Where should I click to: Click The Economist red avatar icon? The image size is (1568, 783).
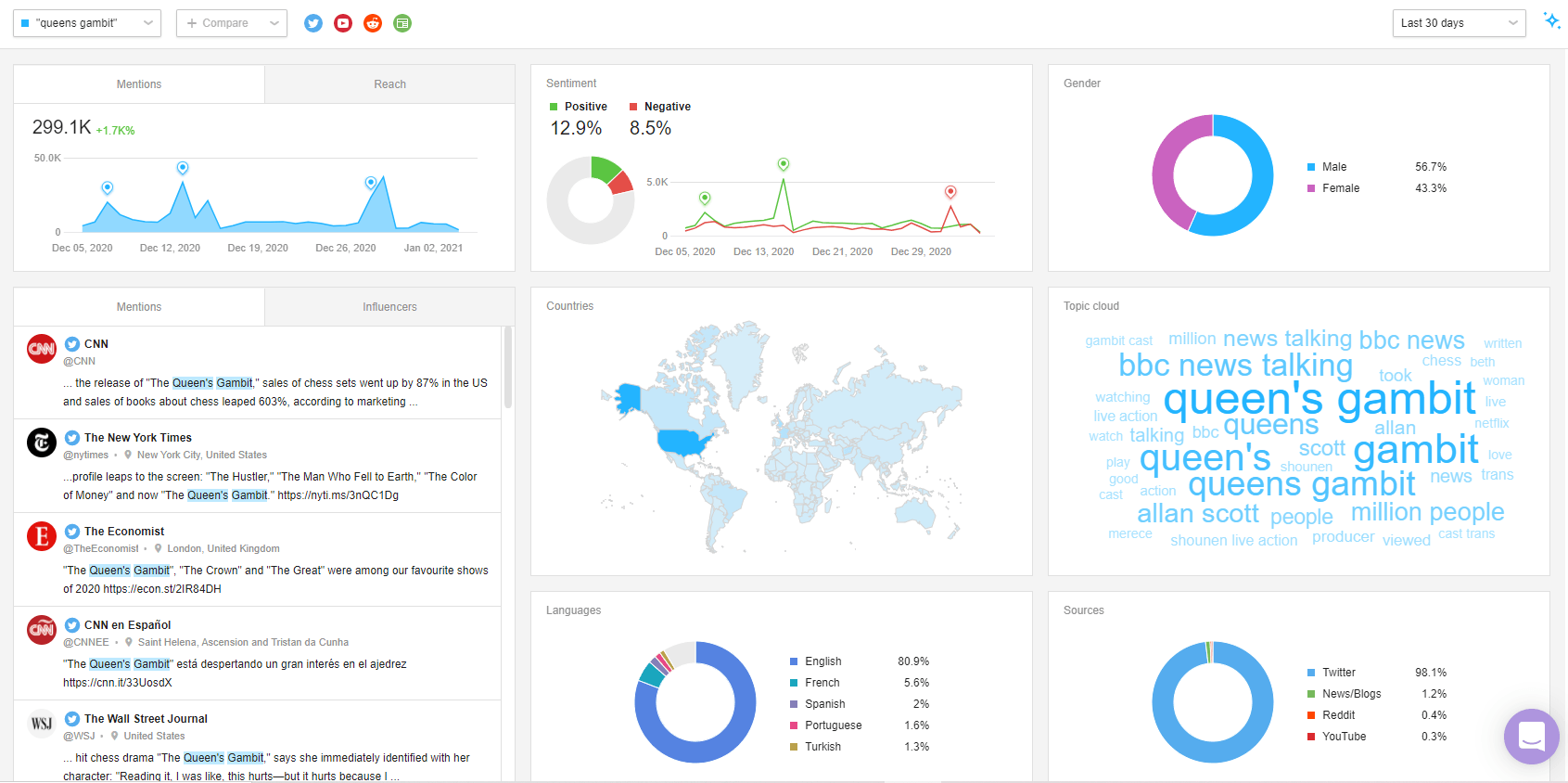click(42, 536)
